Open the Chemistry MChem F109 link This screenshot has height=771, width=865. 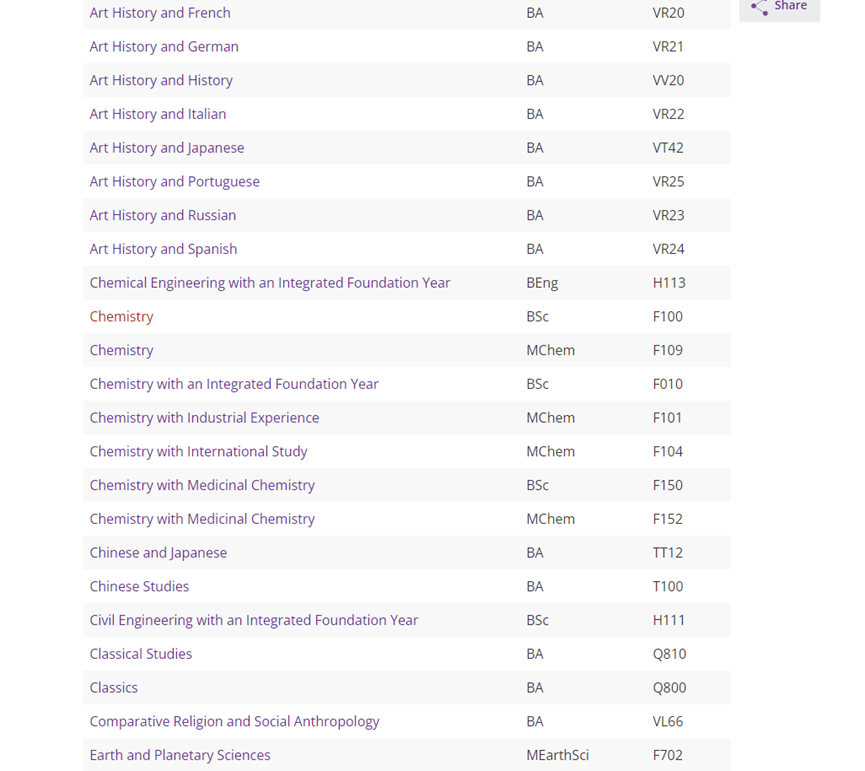tap(121, 350)
